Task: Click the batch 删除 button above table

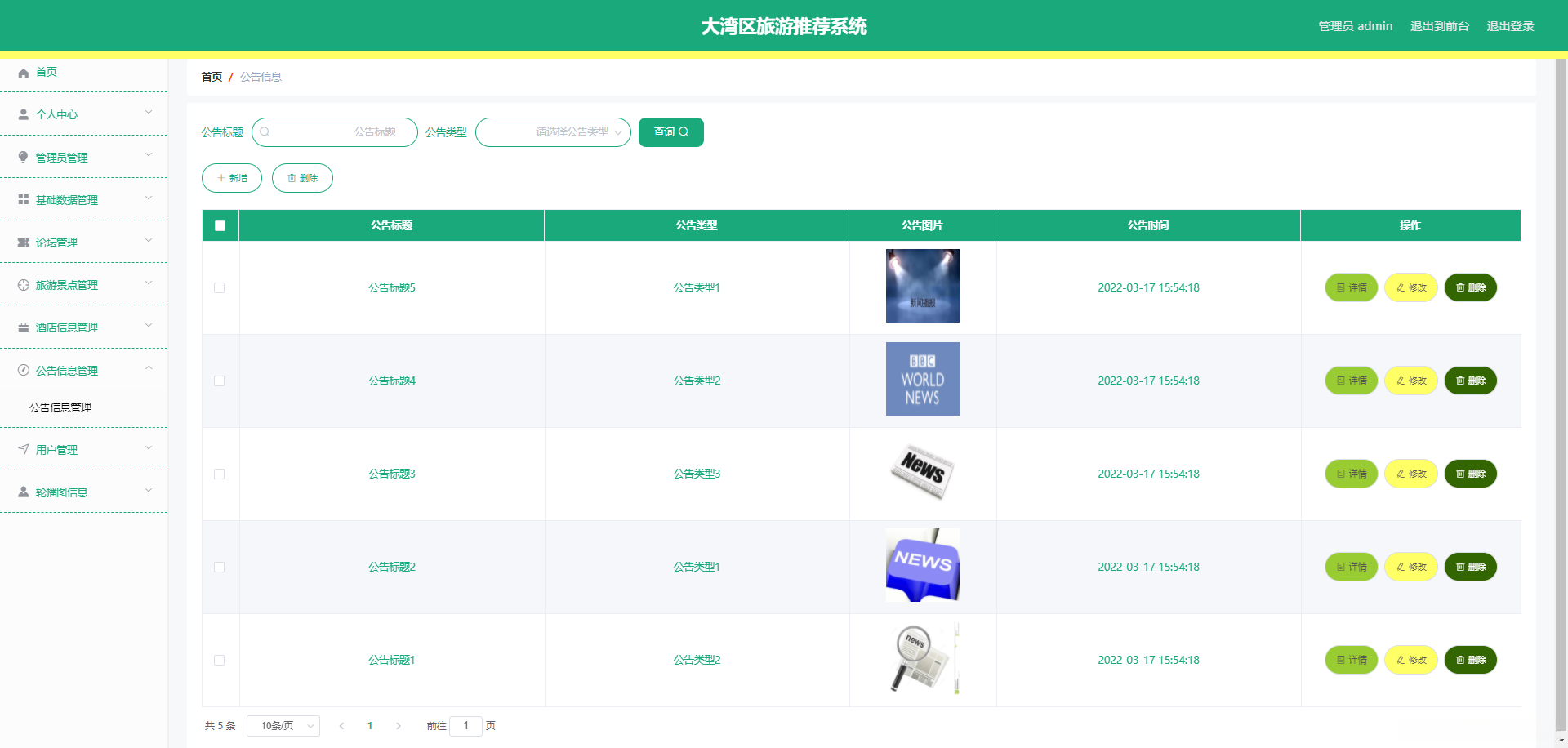Action: click(302, 178)
